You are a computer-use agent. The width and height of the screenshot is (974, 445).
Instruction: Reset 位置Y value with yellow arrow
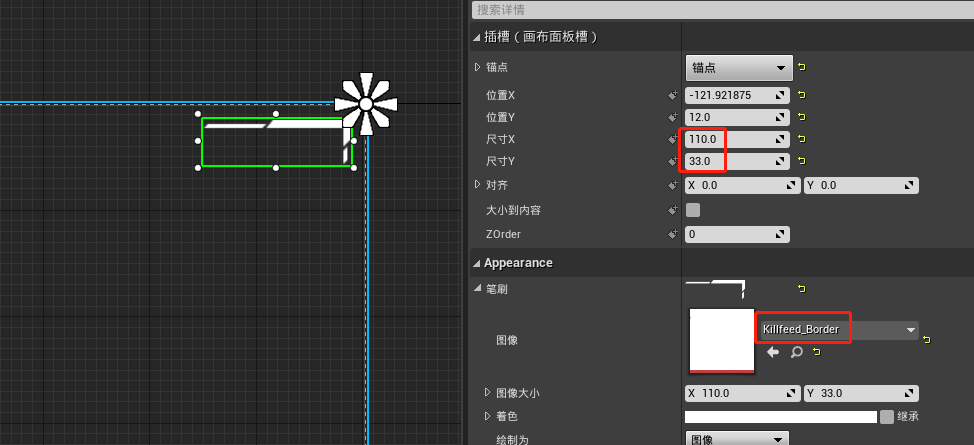click(802, 117)
